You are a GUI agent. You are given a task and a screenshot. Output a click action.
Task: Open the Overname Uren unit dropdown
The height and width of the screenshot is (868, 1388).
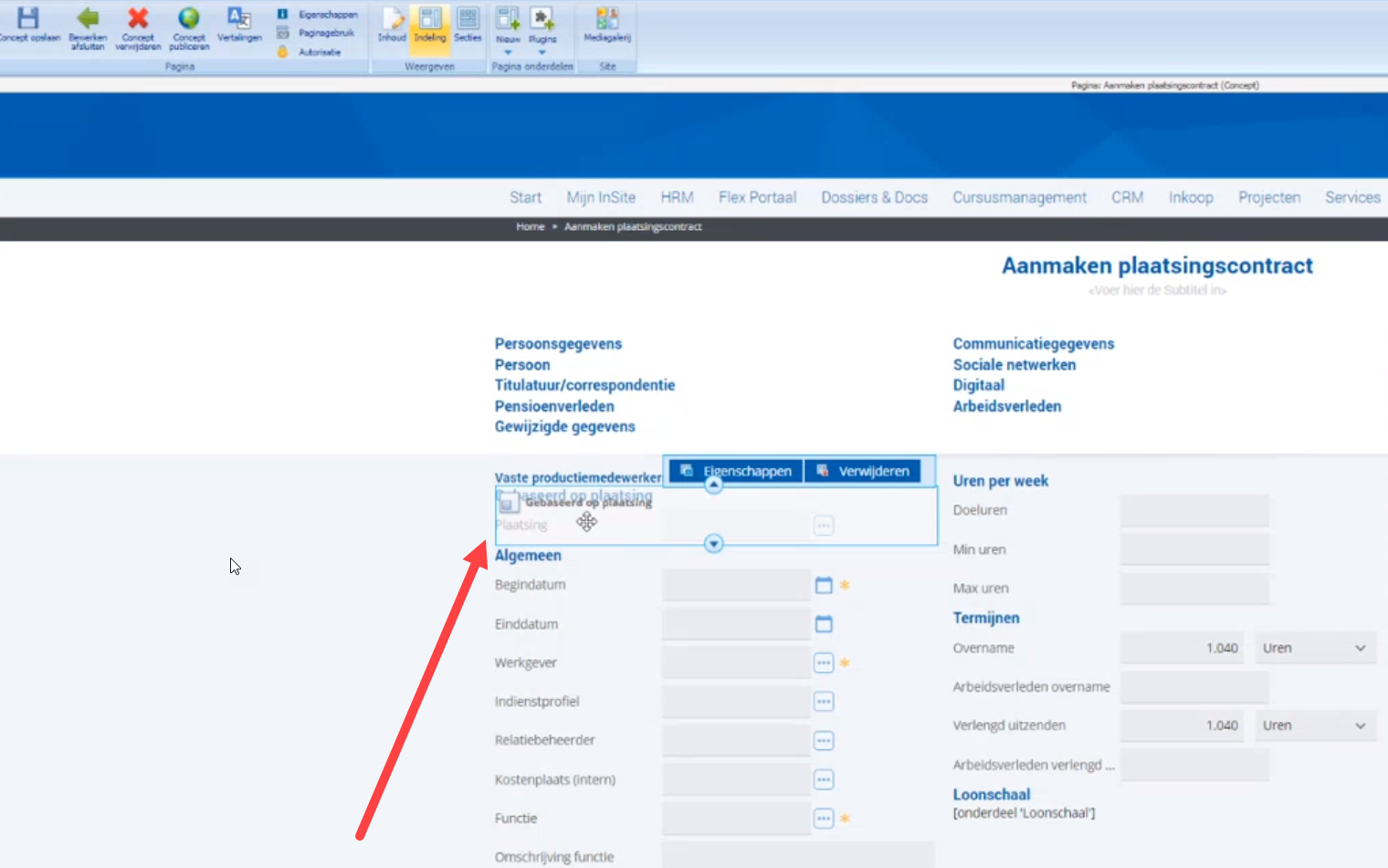1315,648
